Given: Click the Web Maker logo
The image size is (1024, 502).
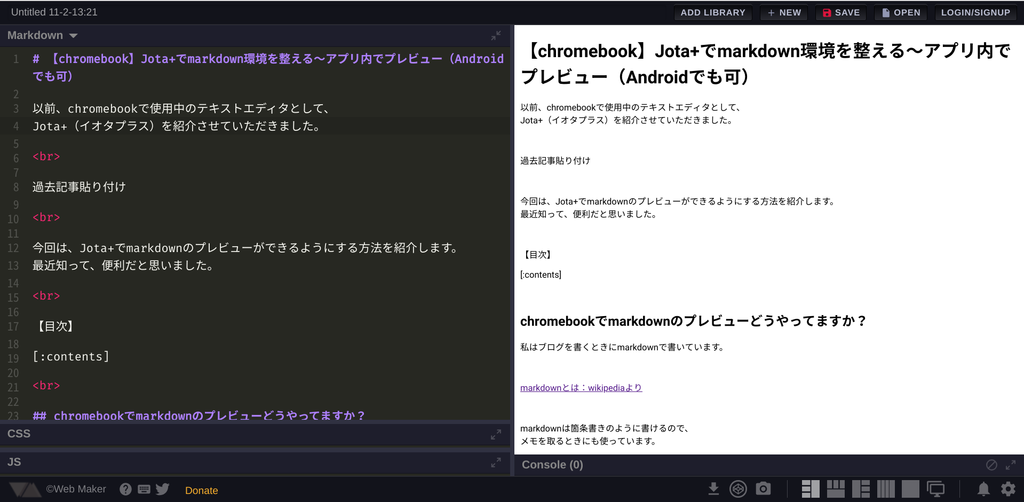Looking at the screenshot, I should pyautogui.click(x=24, y=489).
